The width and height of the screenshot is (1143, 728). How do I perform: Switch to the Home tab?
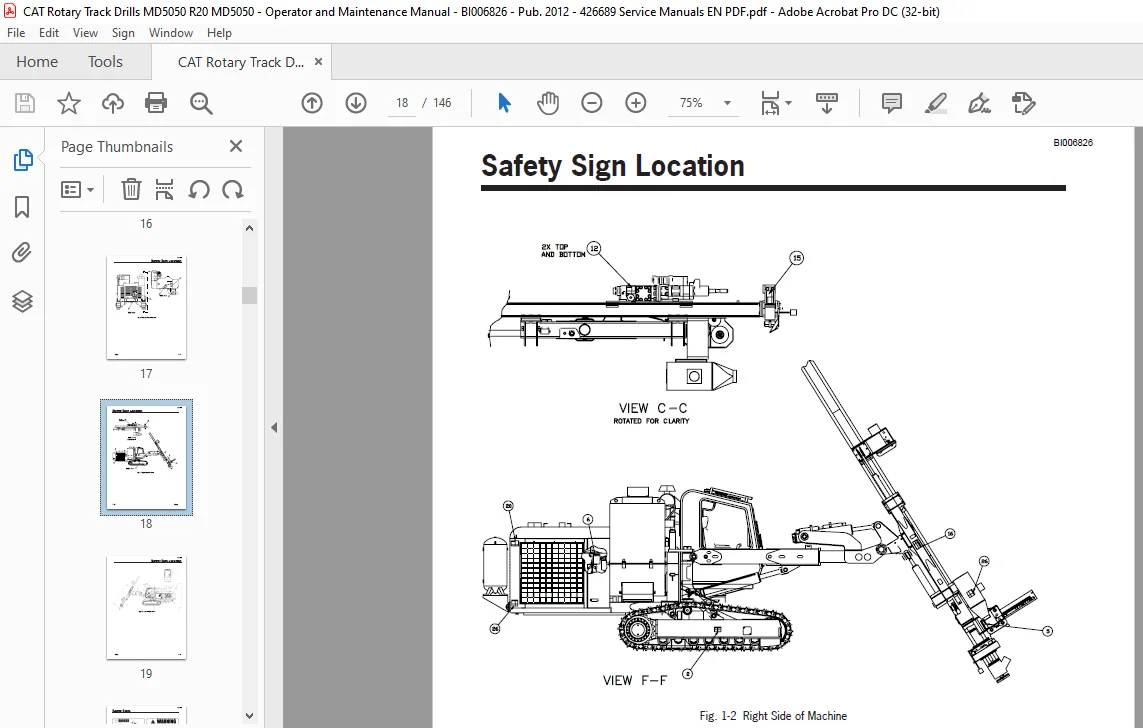click(37, 62)
